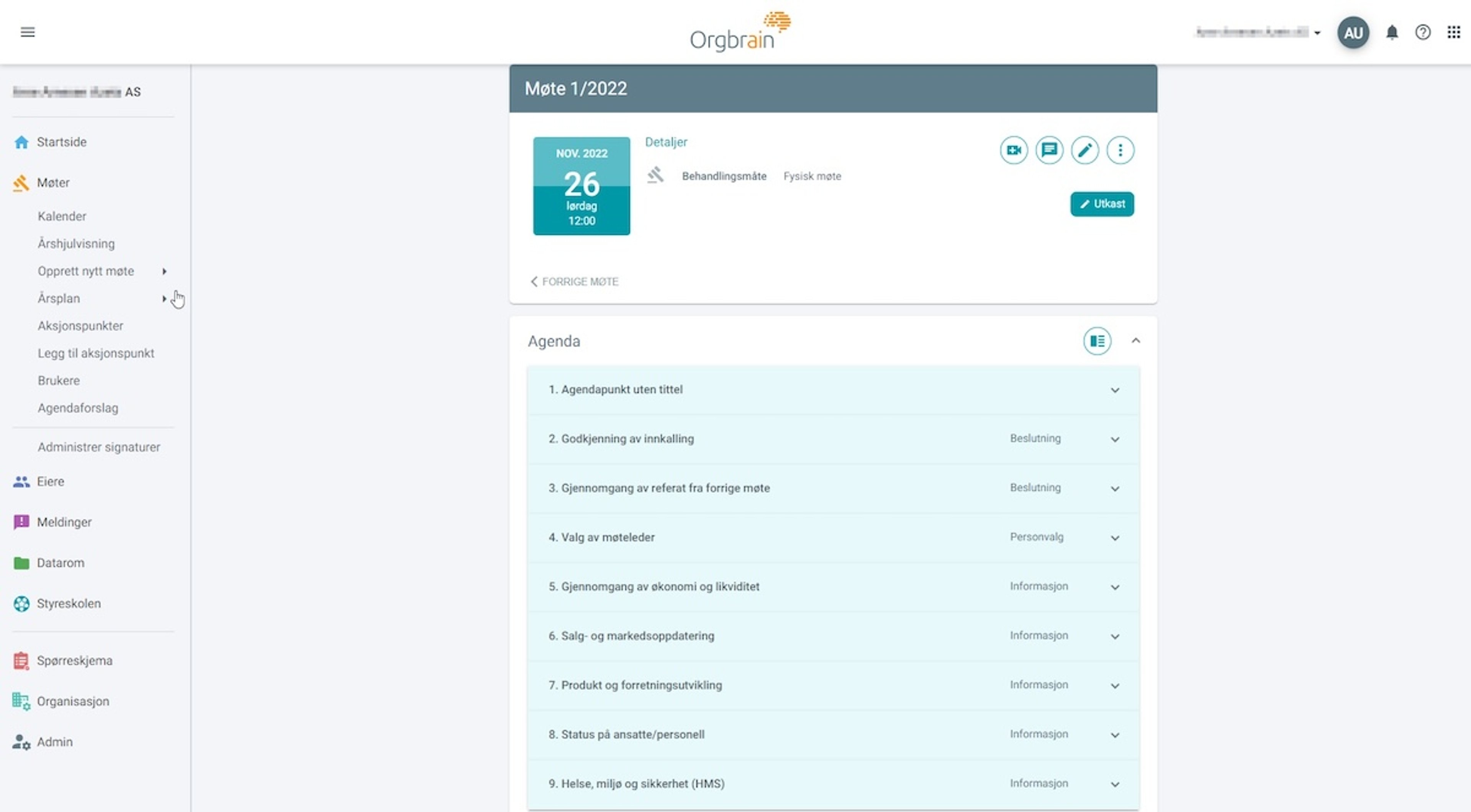The width and height of the screenshot is (1471, 812).
Task: Select the November 26 date tile
Action: 582,186
